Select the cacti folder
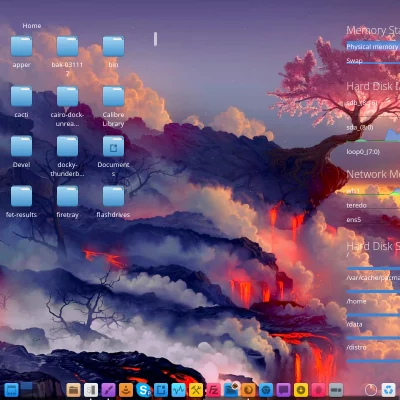The height and width of the screenshot is (400, 400). pos(22,97)
